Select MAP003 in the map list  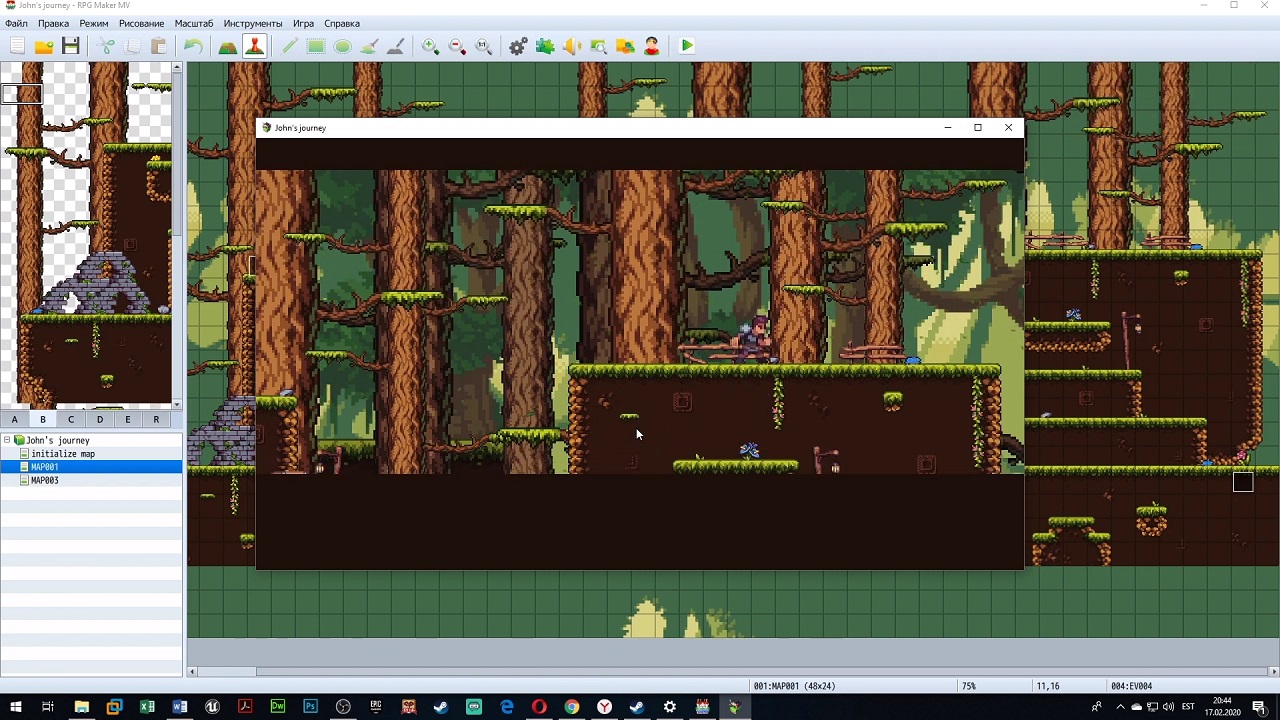(45, 481)
